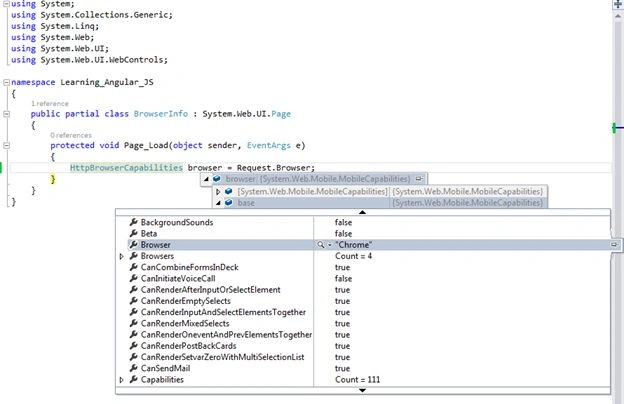Pin the Browser "Chrome" value row

point(614,244)
